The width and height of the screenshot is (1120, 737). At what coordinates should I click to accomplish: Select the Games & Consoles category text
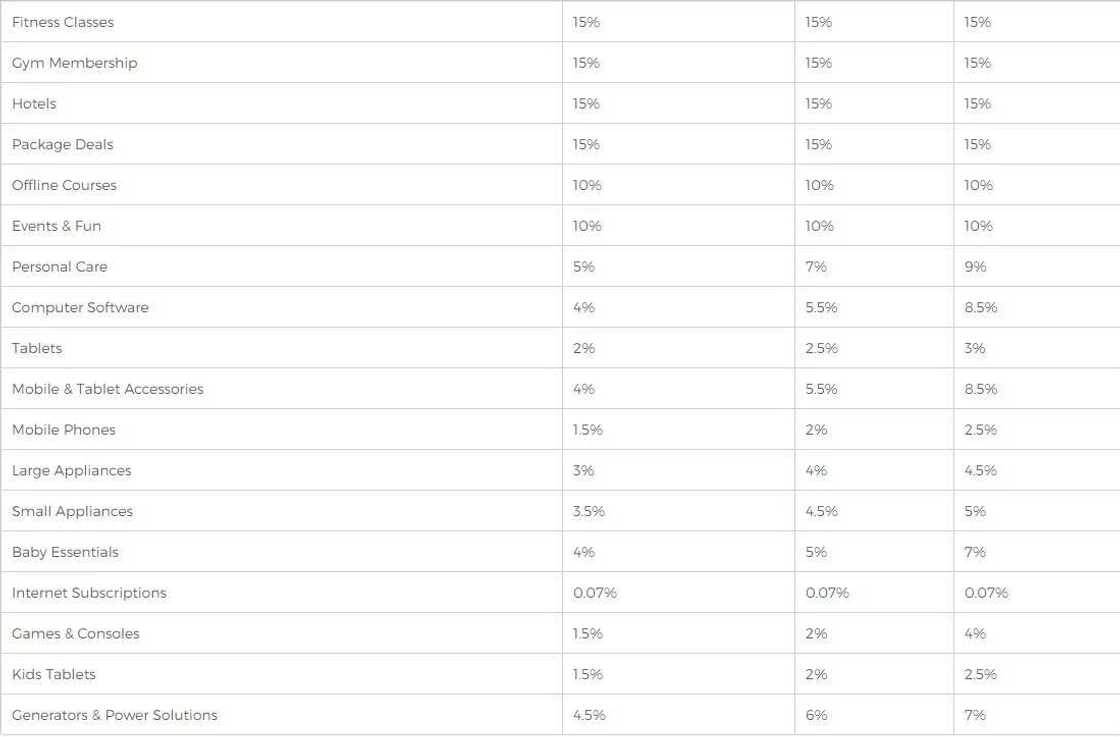click(76, 634)
